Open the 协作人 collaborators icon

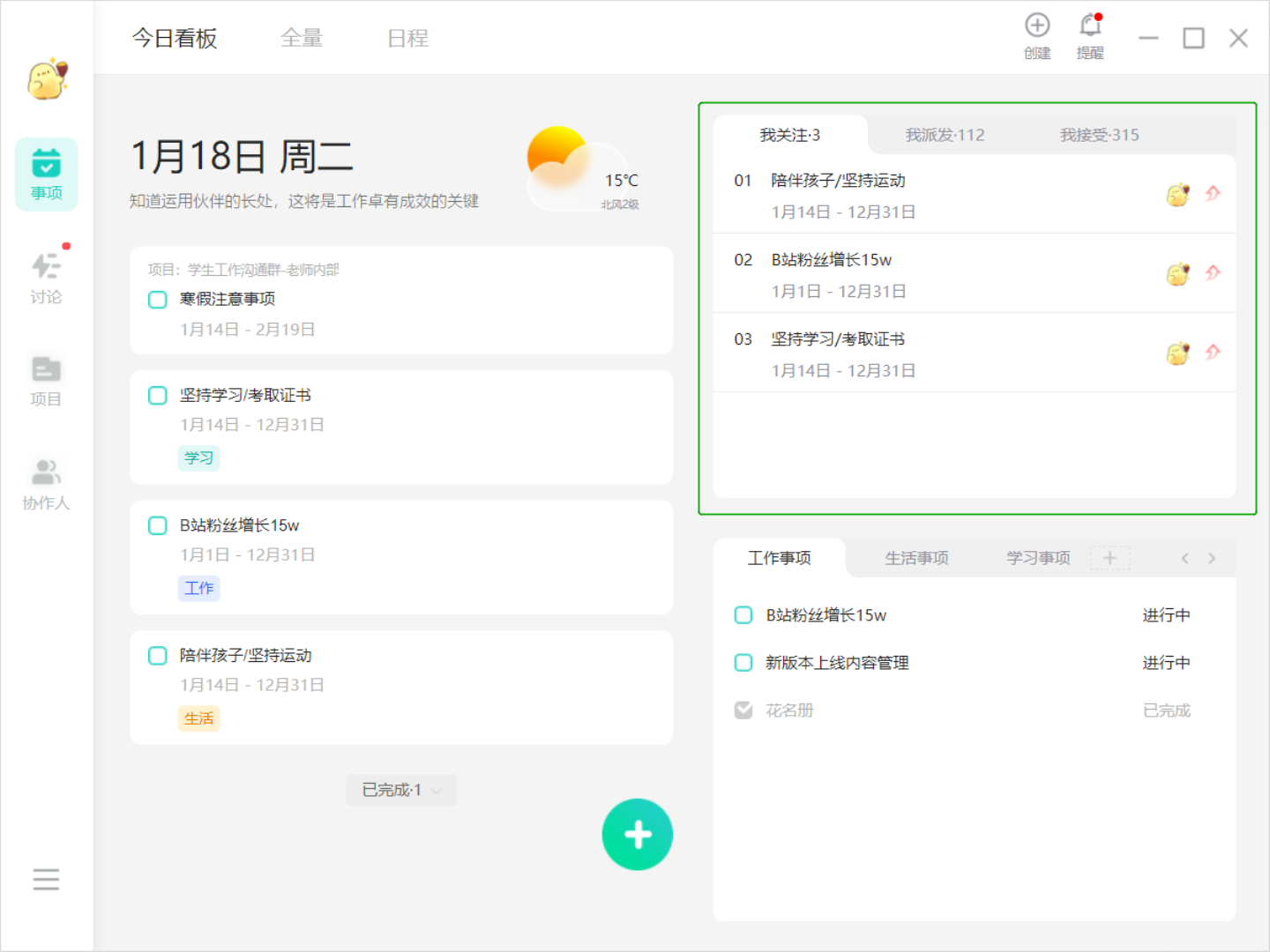click(46, 484)
